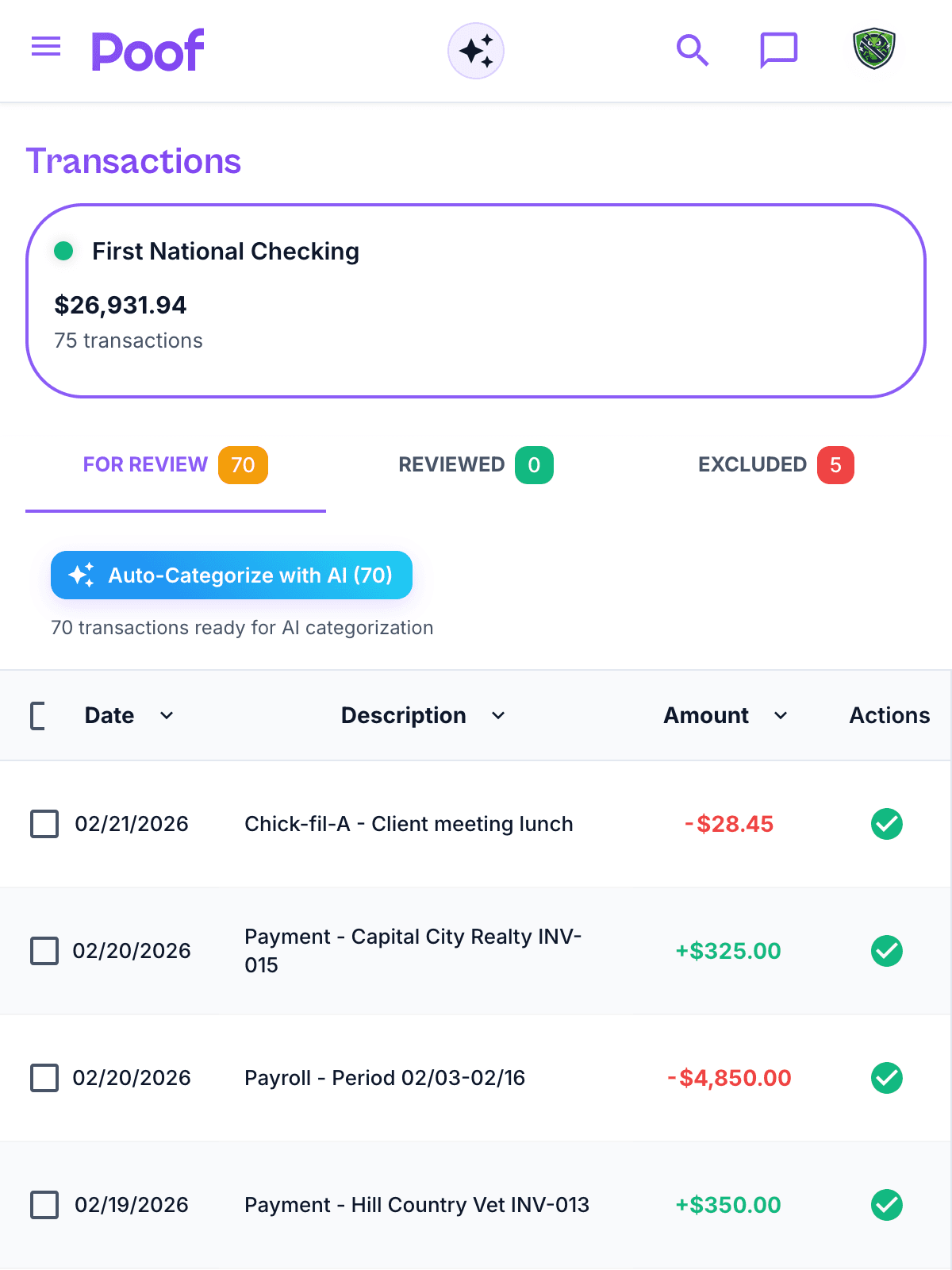
Task: Select the First National Checking account card
Action: click(x=476, y=301)
